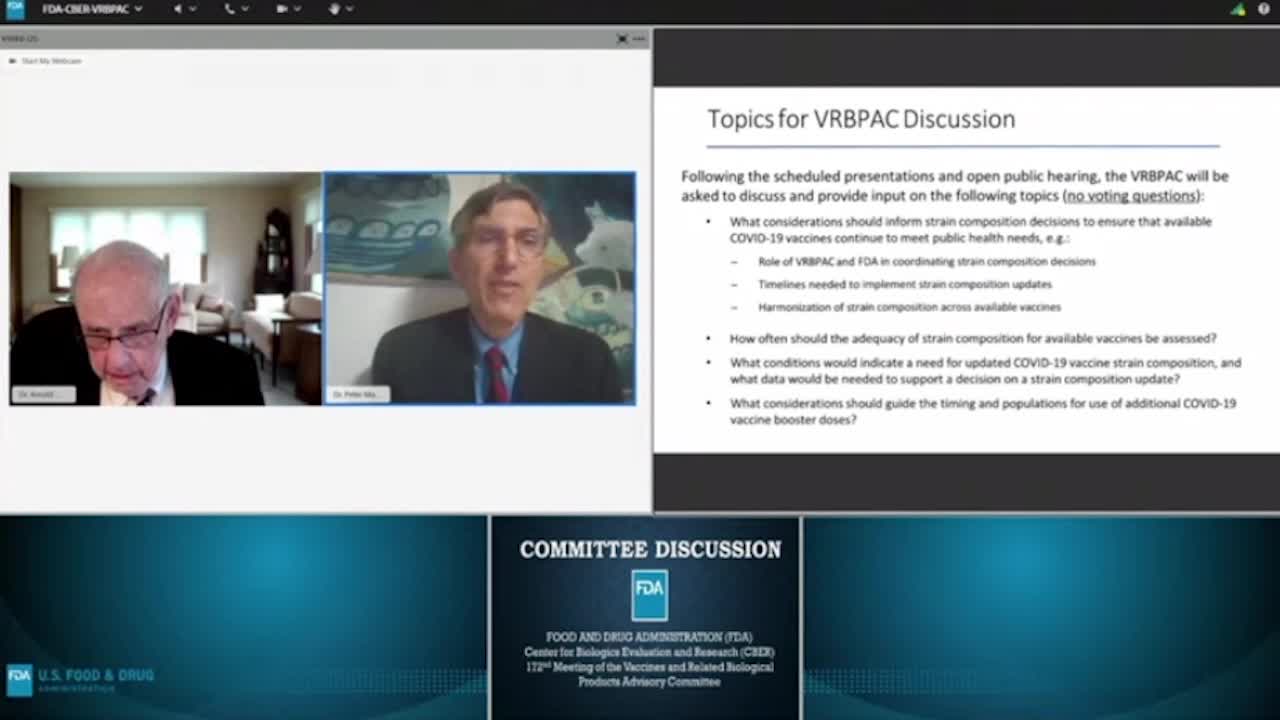
Task: Click the 'How often should the adequacy' bullet
Action: coord(973,338)
